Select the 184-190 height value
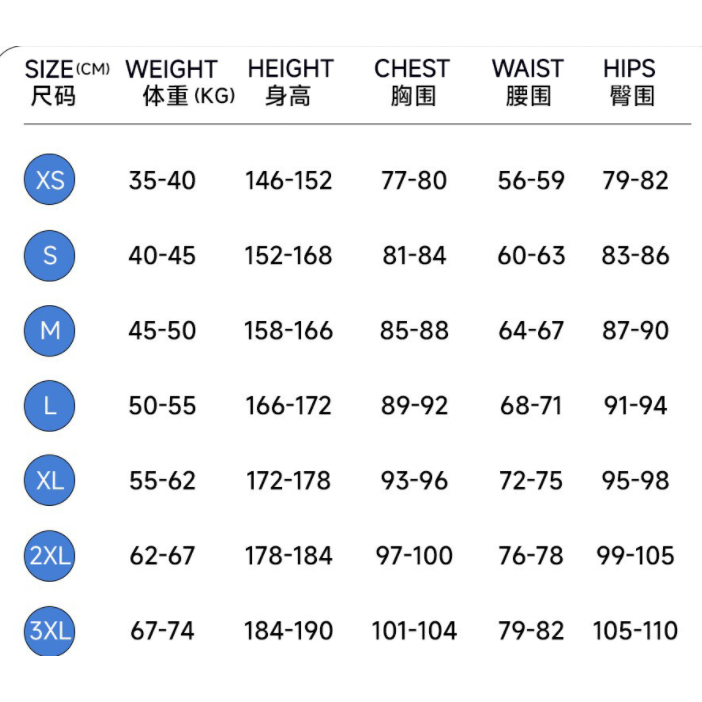702x702 pixels. click(x=289, y=631)
